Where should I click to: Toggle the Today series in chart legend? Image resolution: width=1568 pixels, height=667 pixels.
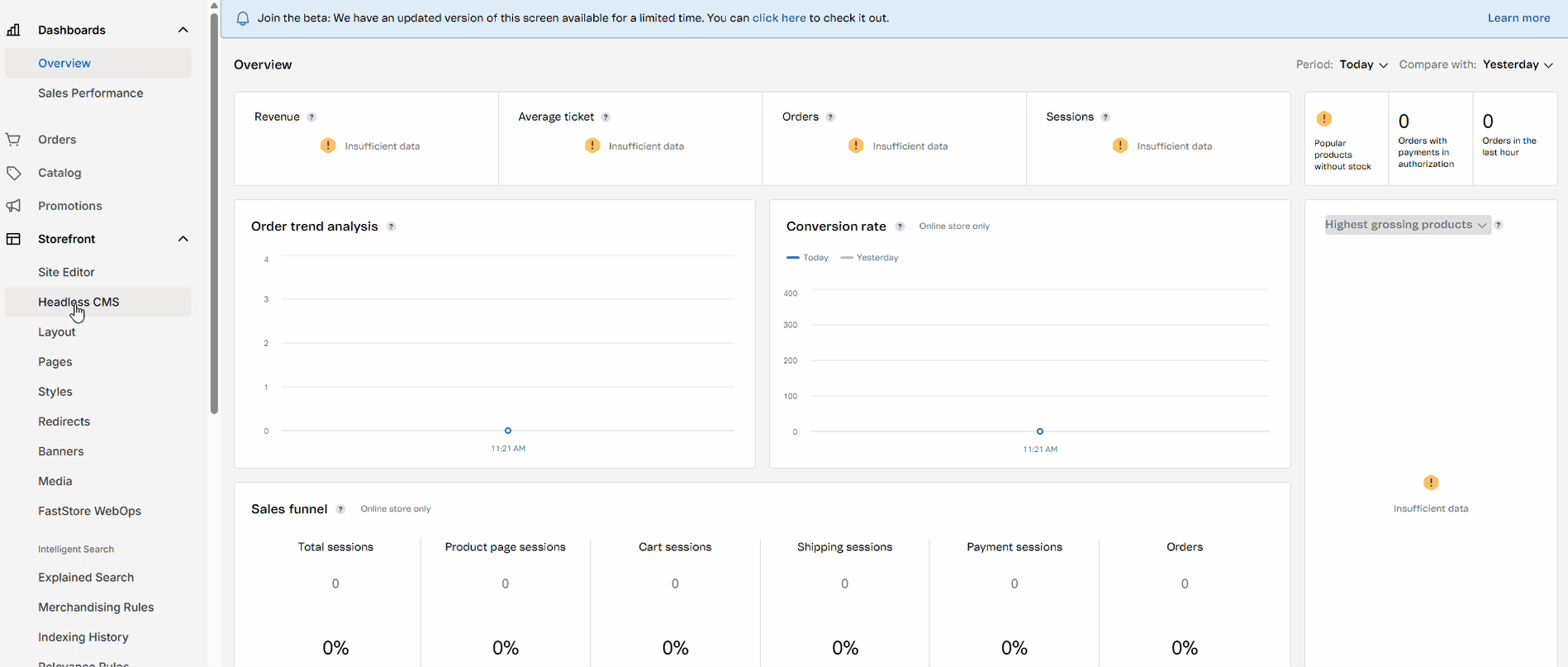coord(808,258)
